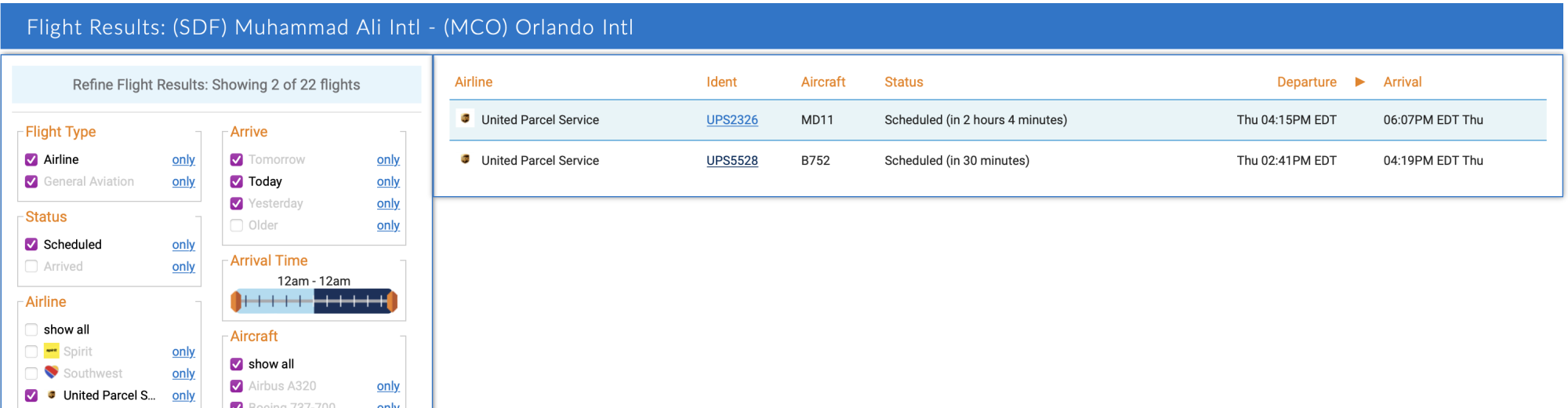
Task: Click the Southwest airline heart logo
Action: 52,373
